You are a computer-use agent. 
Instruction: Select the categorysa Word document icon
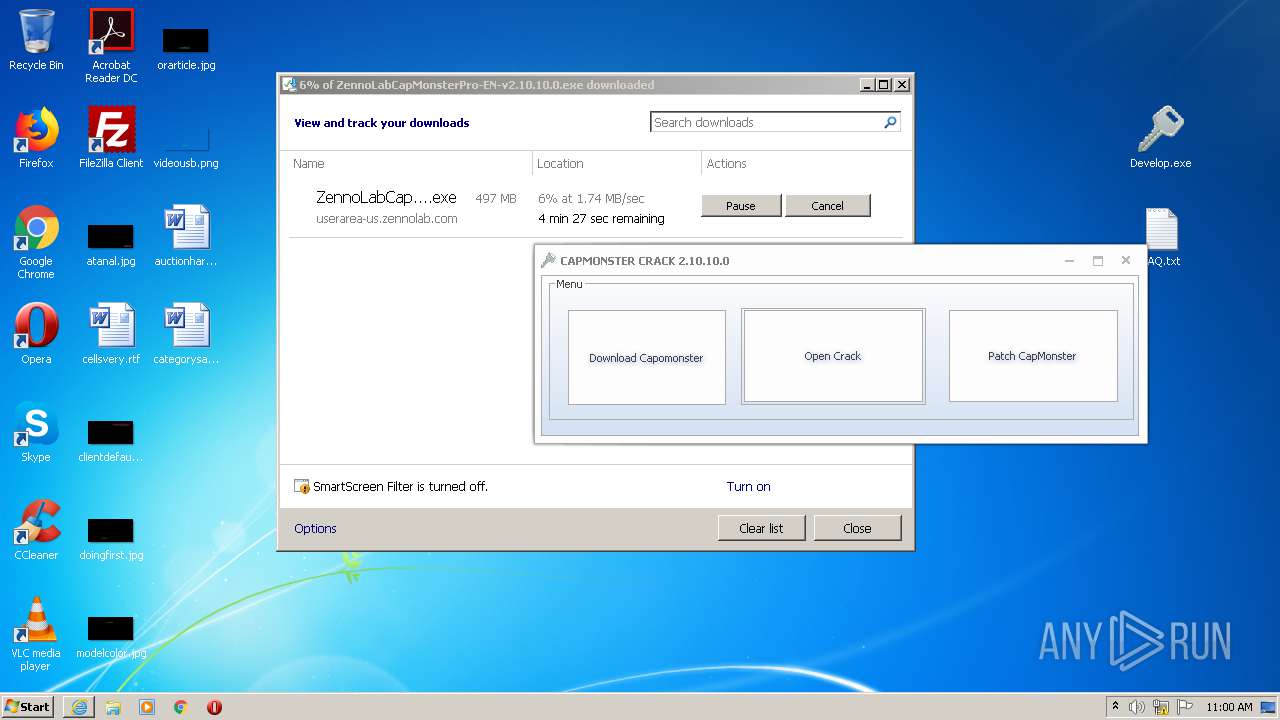tap(186, 334)
